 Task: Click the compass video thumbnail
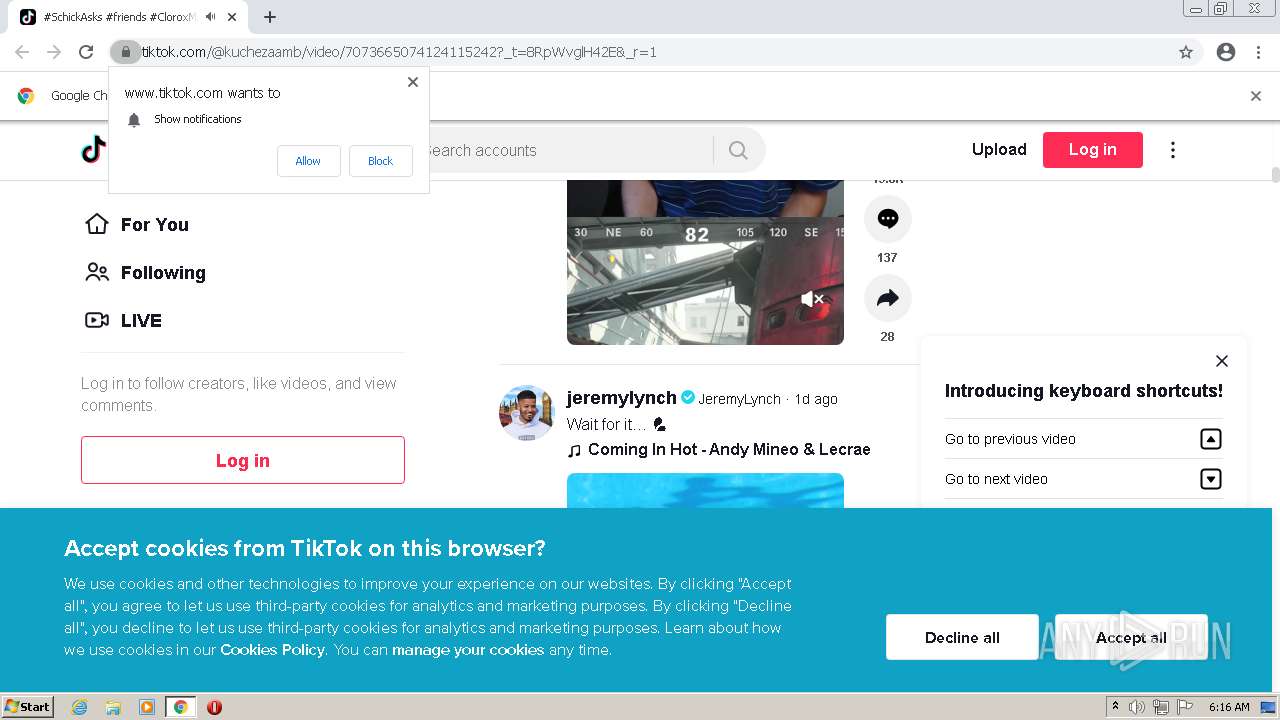[x=705, y=262]
